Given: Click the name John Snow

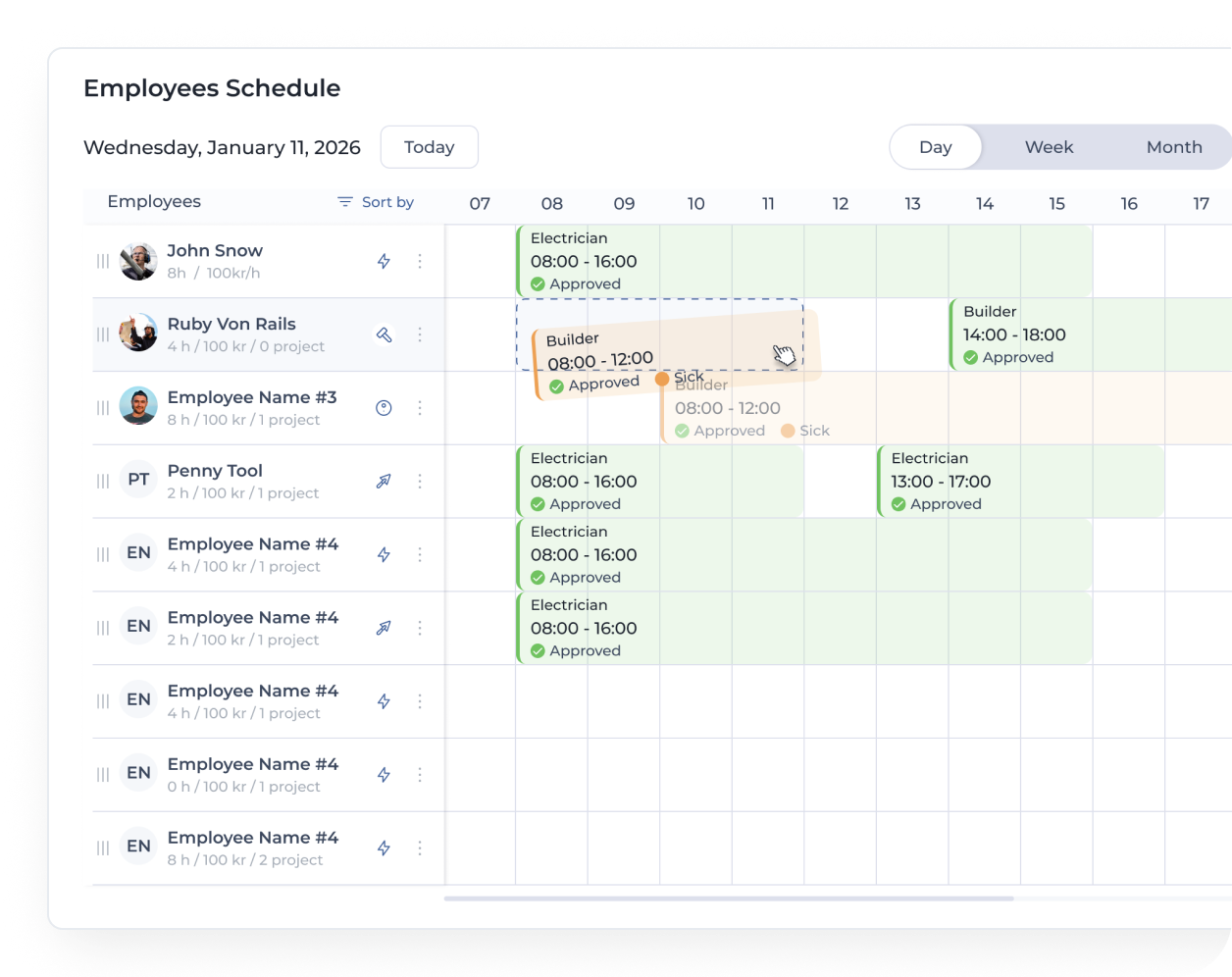Looking at the screenshot, I should pos(215,251).
